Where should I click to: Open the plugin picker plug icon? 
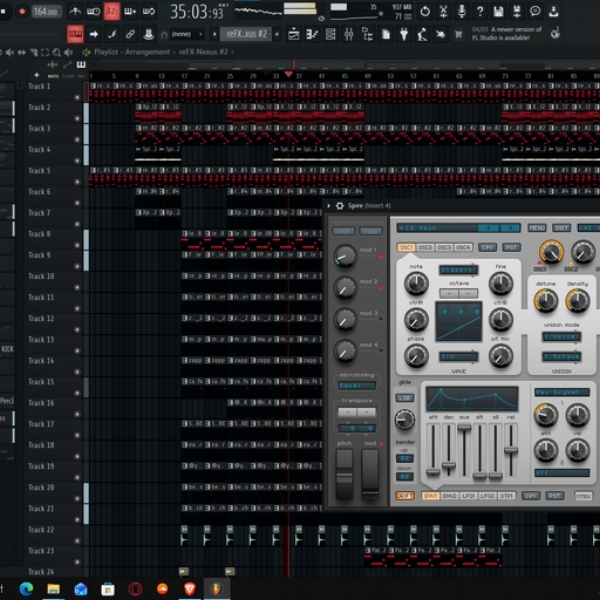(x=404, y=34)
